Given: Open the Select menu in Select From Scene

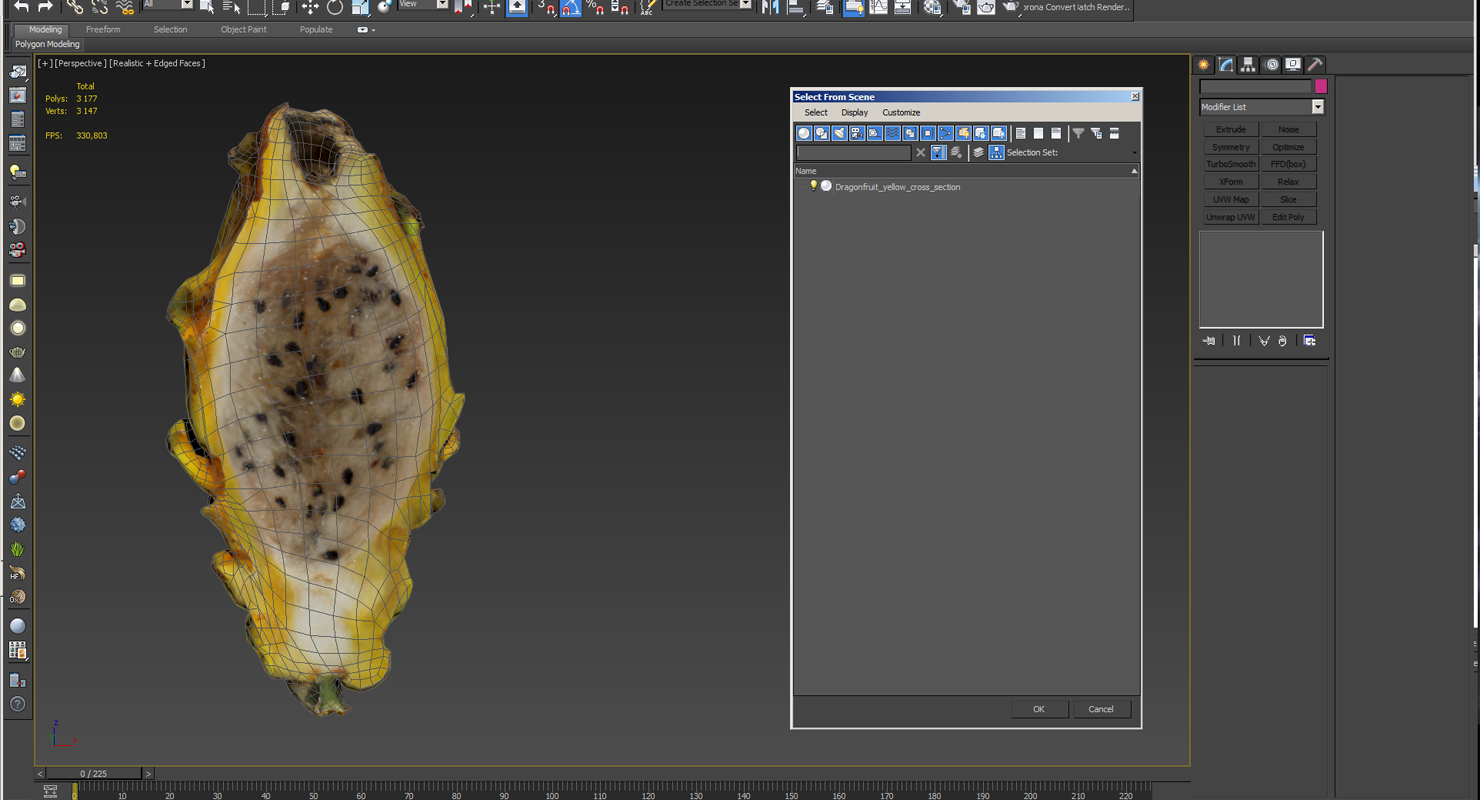Looking at the screenshot, I should [816, 113].
